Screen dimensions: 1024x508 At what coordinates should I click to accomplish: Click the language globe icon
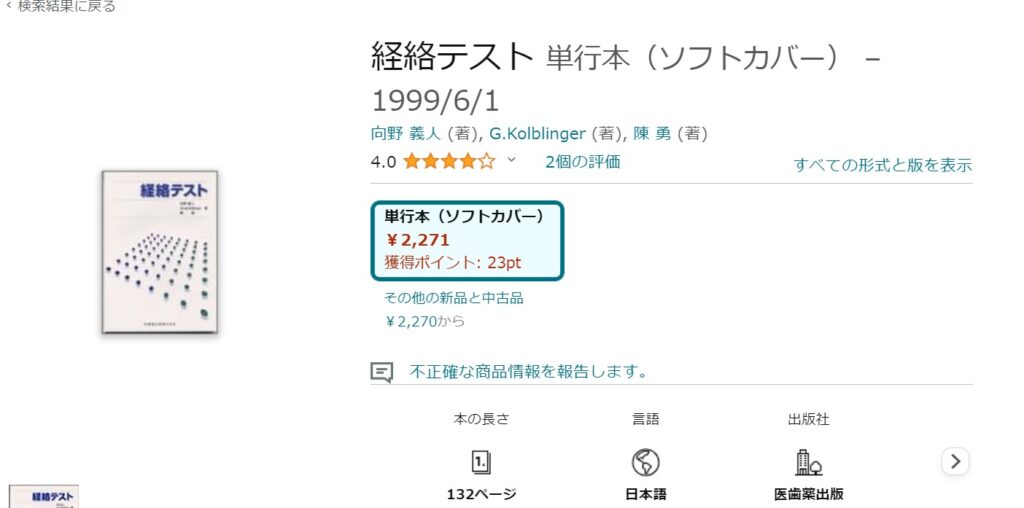click(646, 461)
